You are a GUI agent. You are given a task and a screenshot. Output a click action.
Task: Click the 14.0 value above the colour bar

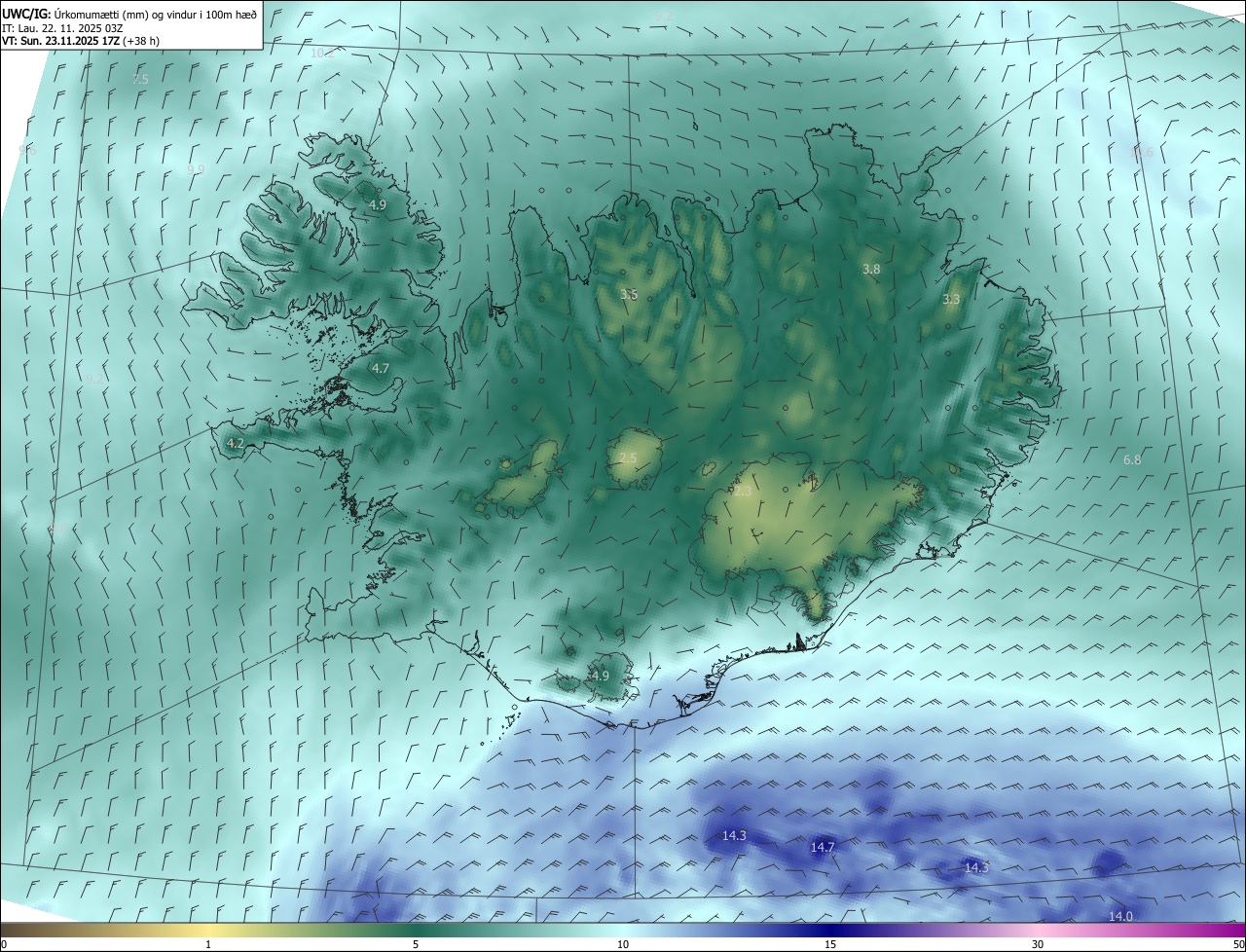[x=1121, y=917]
